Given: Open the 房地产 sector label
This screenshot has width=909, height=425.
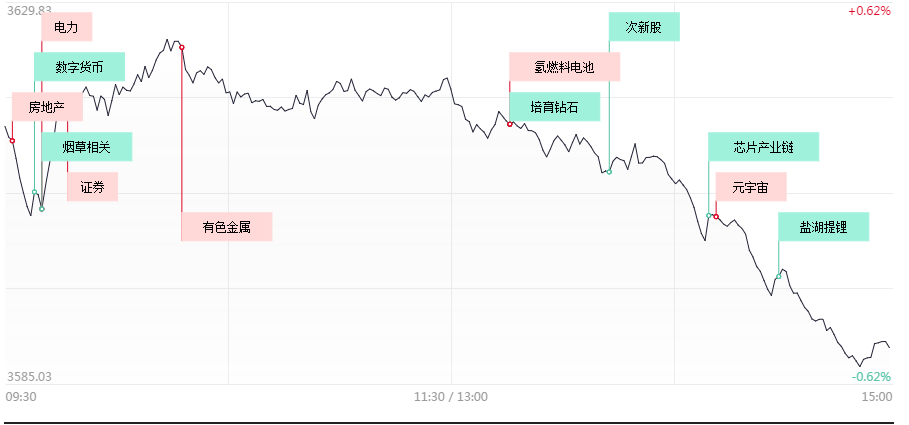Looking at the screenshot, I should tap(46, 106).
